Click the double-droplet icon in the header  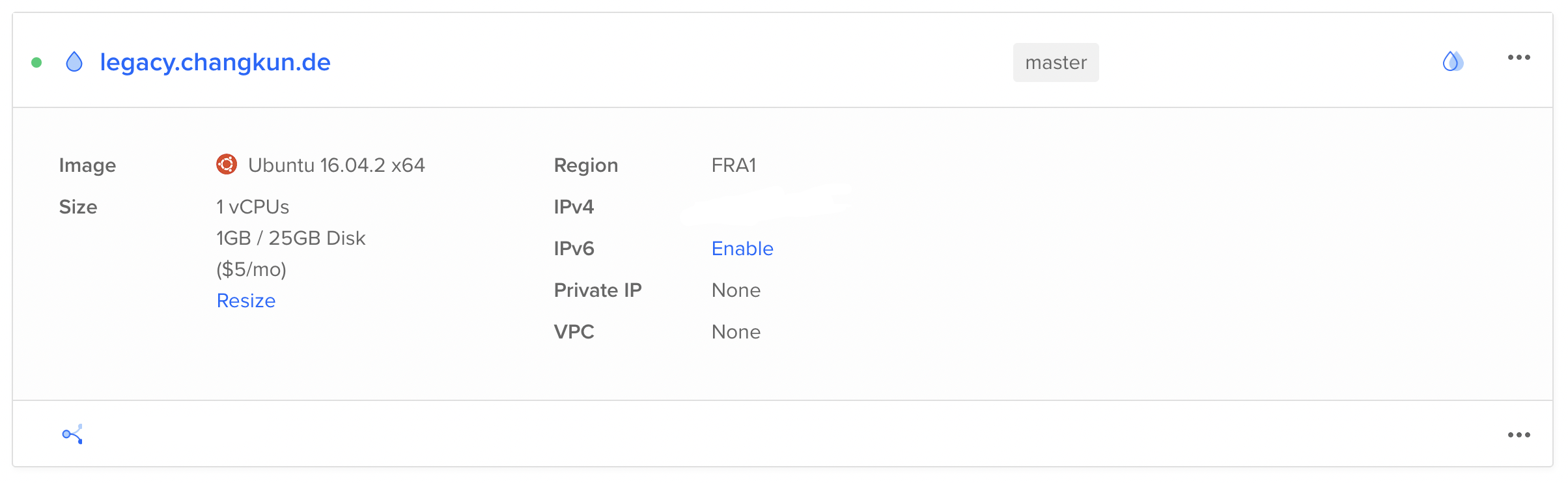1453,61
